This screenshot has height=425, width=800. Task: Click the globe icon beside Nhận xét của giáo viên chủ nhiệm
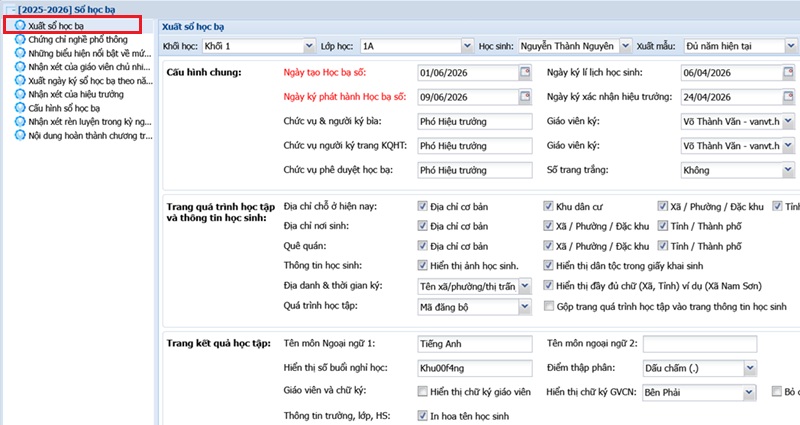(20, 66)
